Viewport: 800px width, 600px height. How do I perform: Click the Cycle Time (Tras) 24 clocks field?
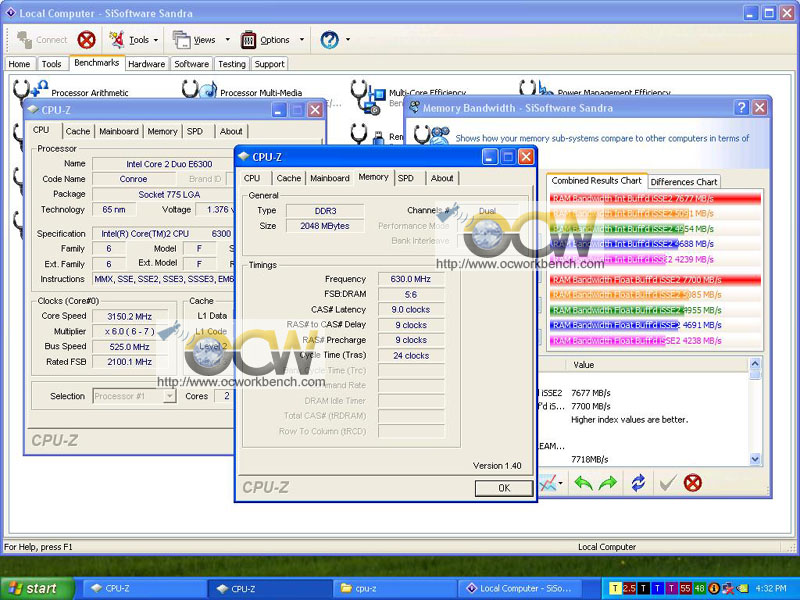click(411, 356)
